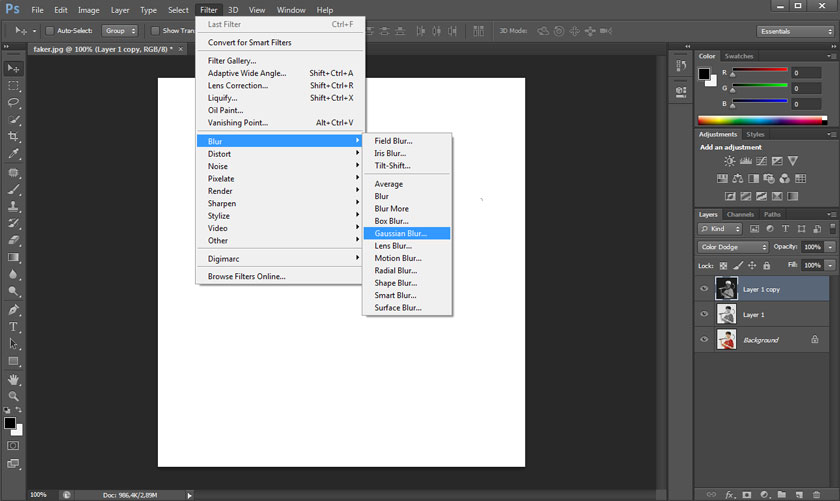
Task: Select the Brush tool
Action: point(13,189)
